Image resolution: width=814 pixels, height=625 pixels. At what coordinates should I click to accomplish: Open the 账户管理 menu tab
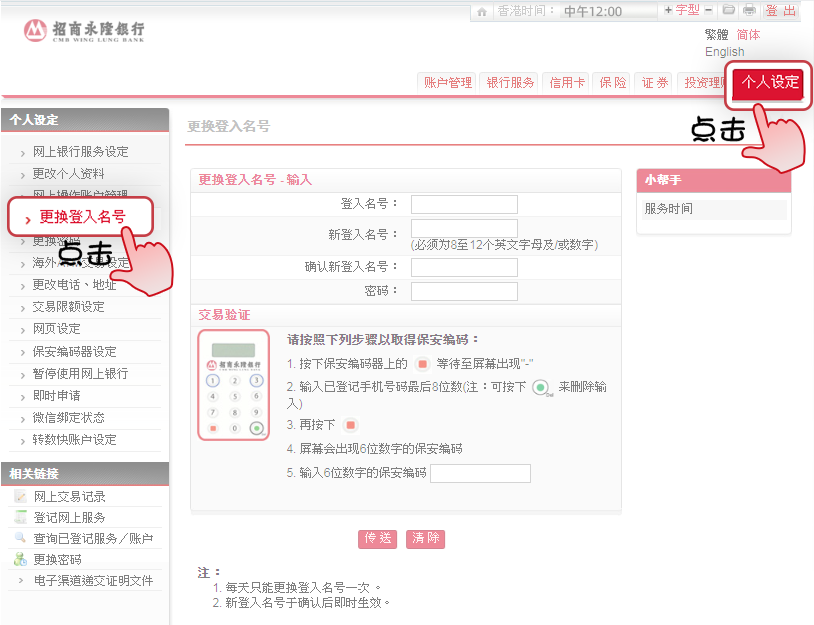click(x=447, y=83)
